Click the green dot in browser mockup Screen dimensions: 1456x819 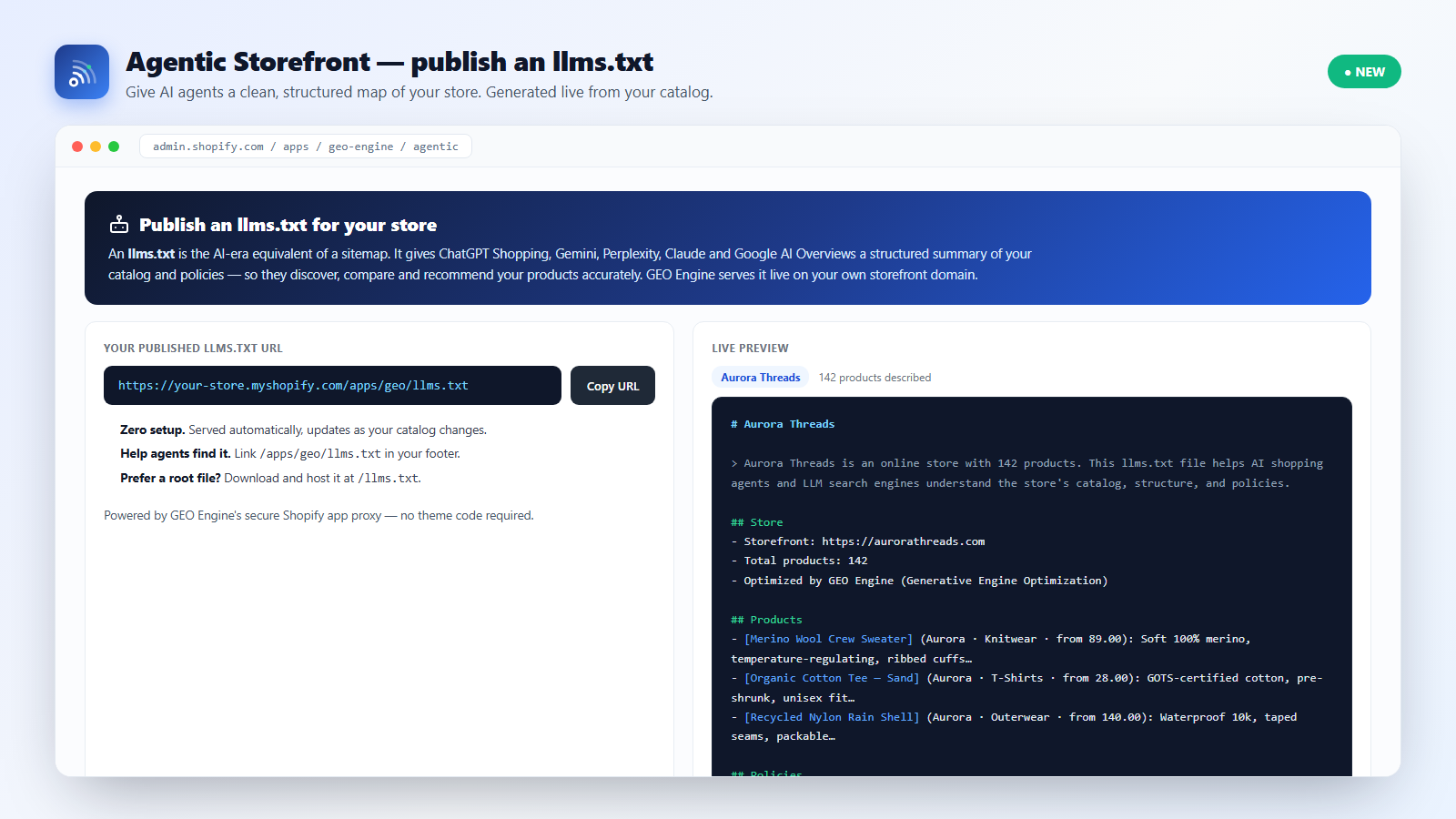pyautogui.click(x=114, y=147)
